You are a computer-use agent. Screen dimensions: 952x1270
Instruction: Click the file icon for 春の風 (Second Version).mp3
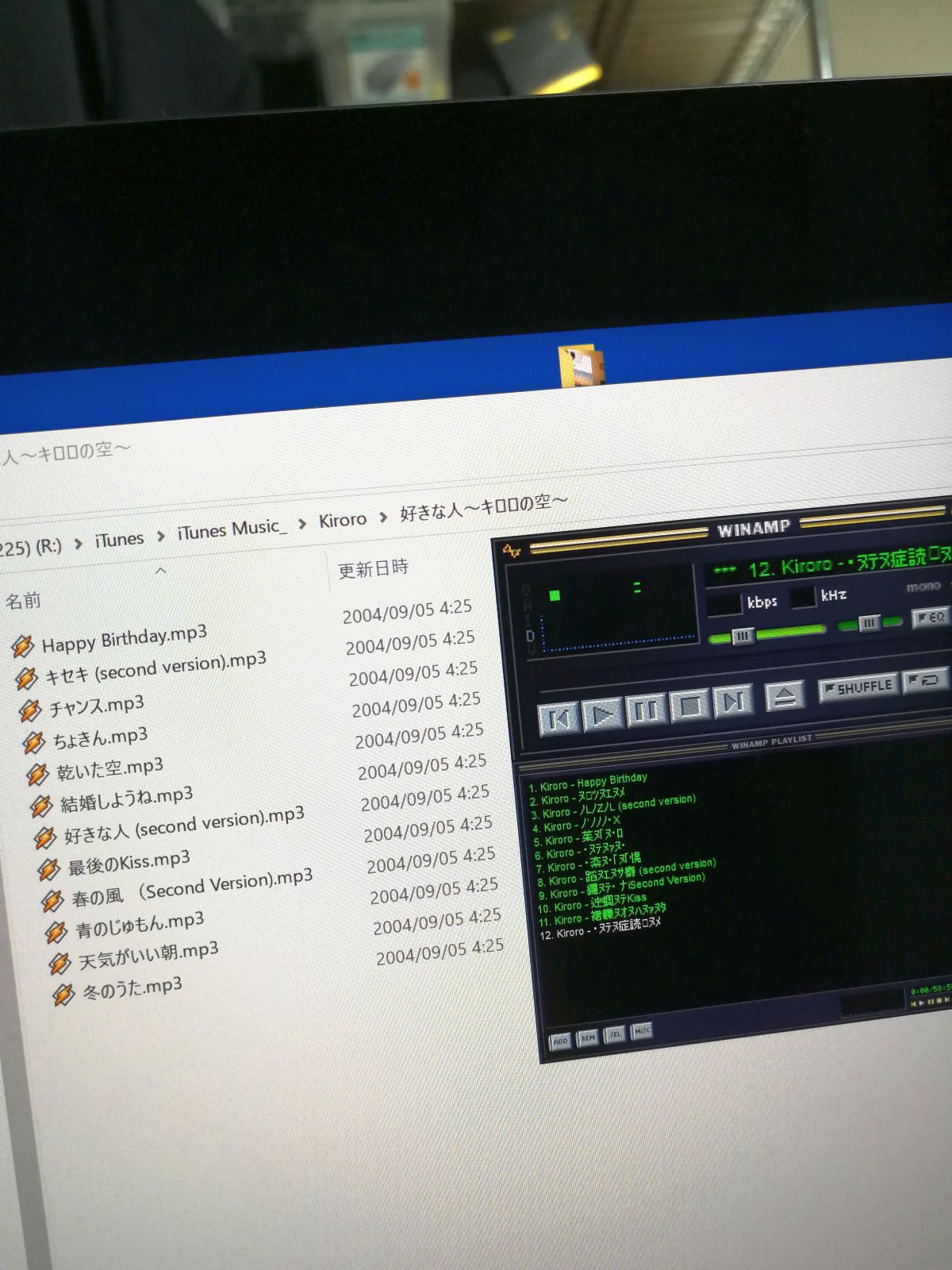tap(52, 901)
